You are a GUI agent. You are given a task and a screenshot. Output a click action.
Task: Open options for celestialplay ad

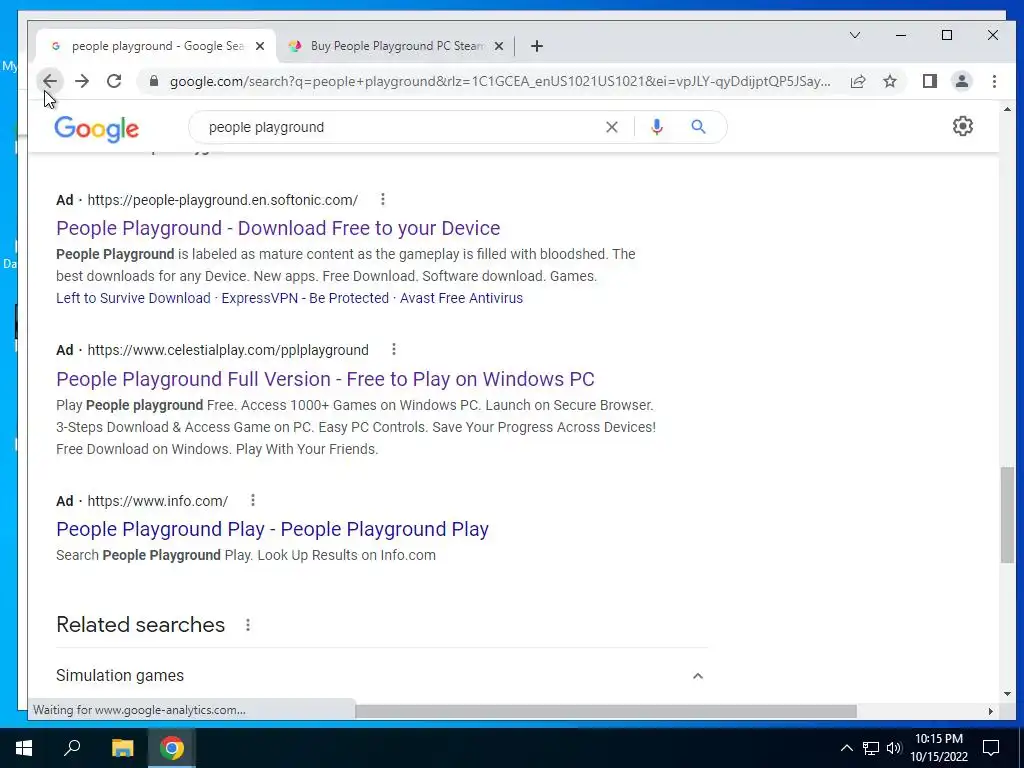(x=394, y=349)
